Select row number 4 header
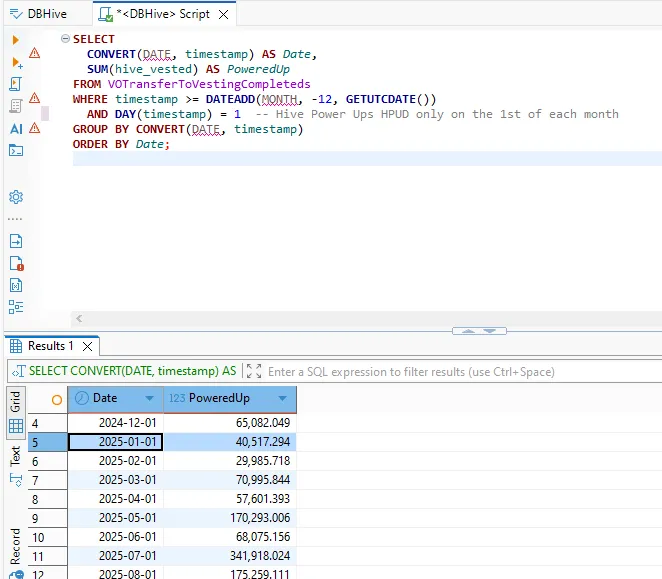This screenshot has width=662, height=579. (47, 423)
